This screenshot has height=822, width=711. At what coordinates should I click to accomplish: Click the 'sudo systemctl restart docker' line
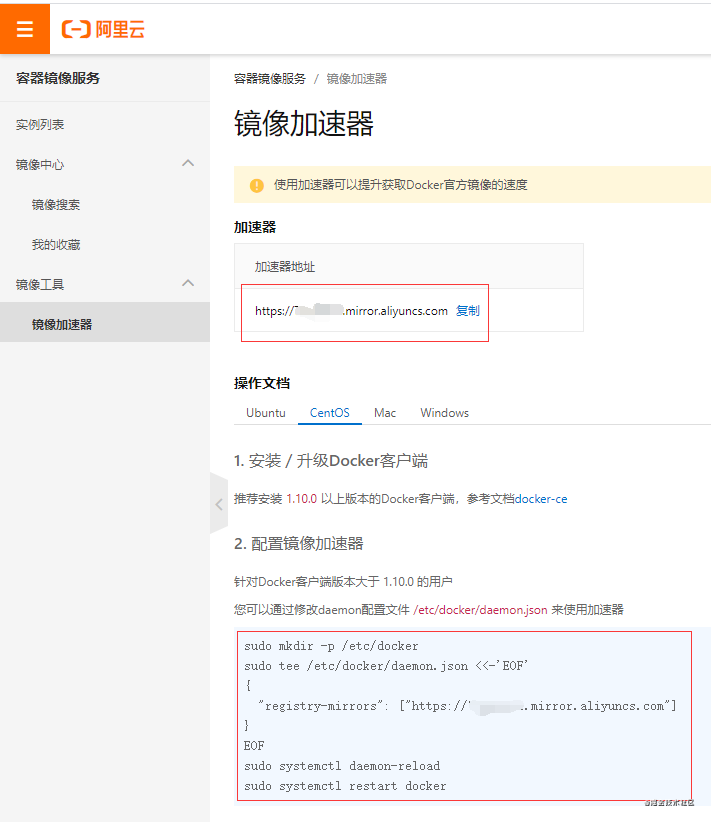(x=345, y=786)
